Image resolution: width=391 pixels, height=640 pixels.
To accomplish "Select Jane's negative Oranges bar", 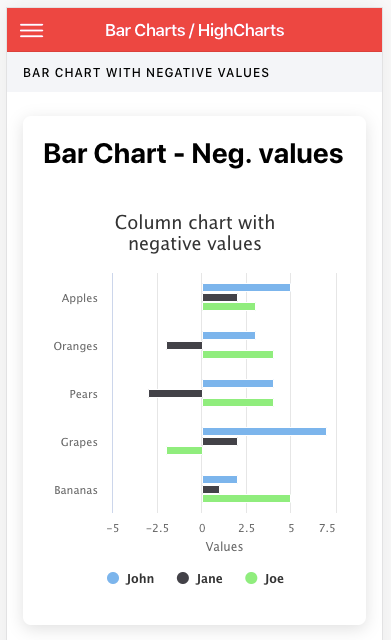I will coord(184,345).
